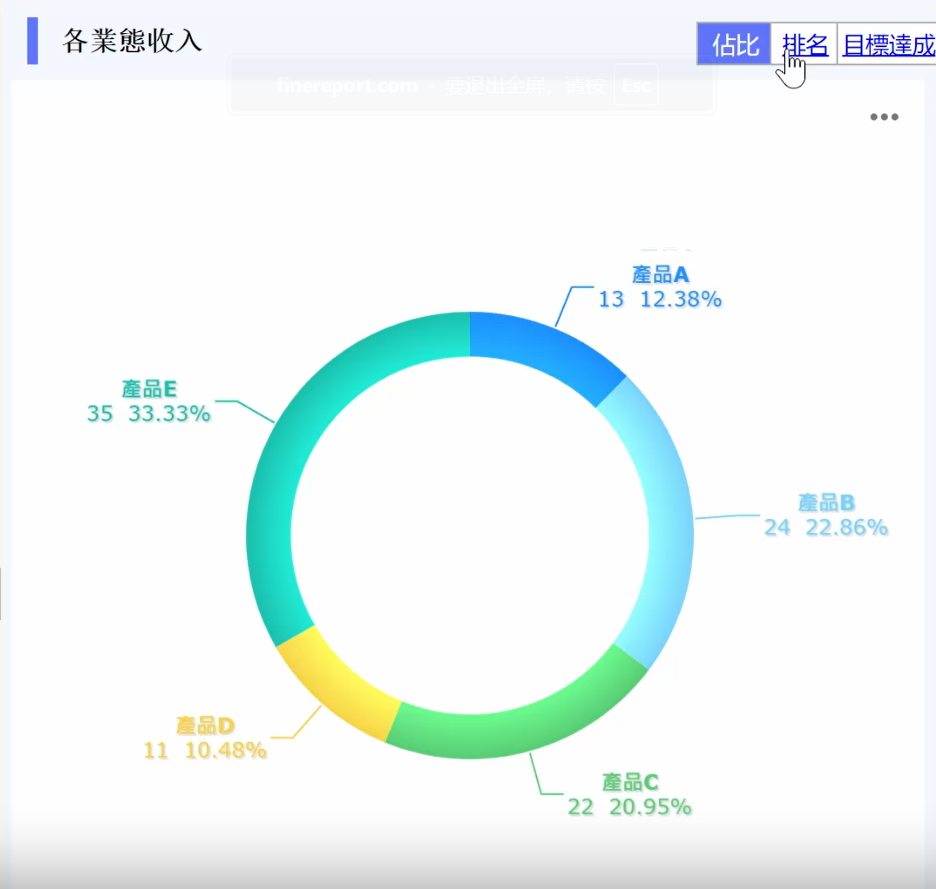Screen dimensions: 936x889
Task: Select the 佔比 tab
Action: [734, 44]
